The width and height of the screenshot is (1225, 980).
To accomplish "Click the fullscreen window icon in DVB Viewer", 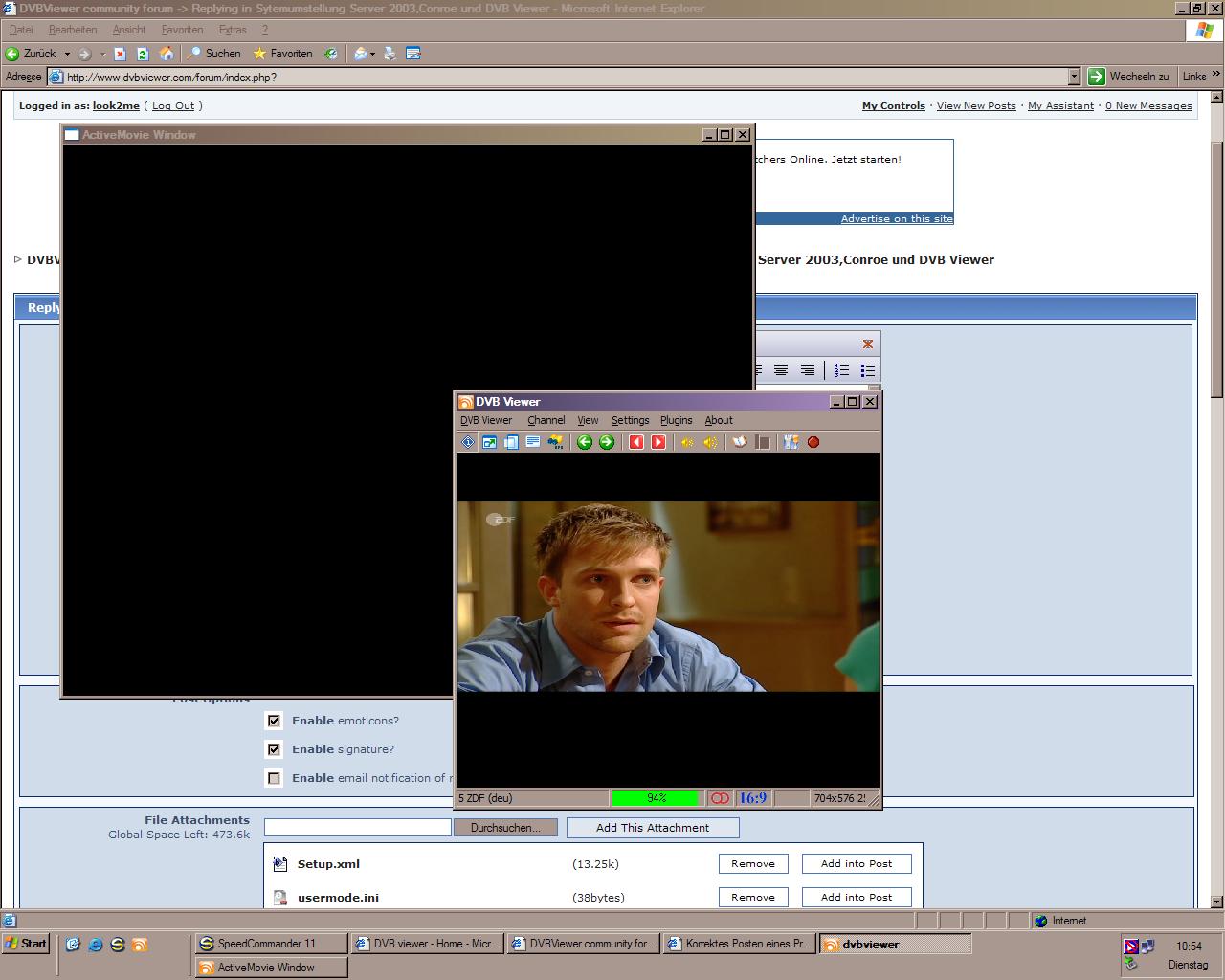I will (x=489, y=442).
